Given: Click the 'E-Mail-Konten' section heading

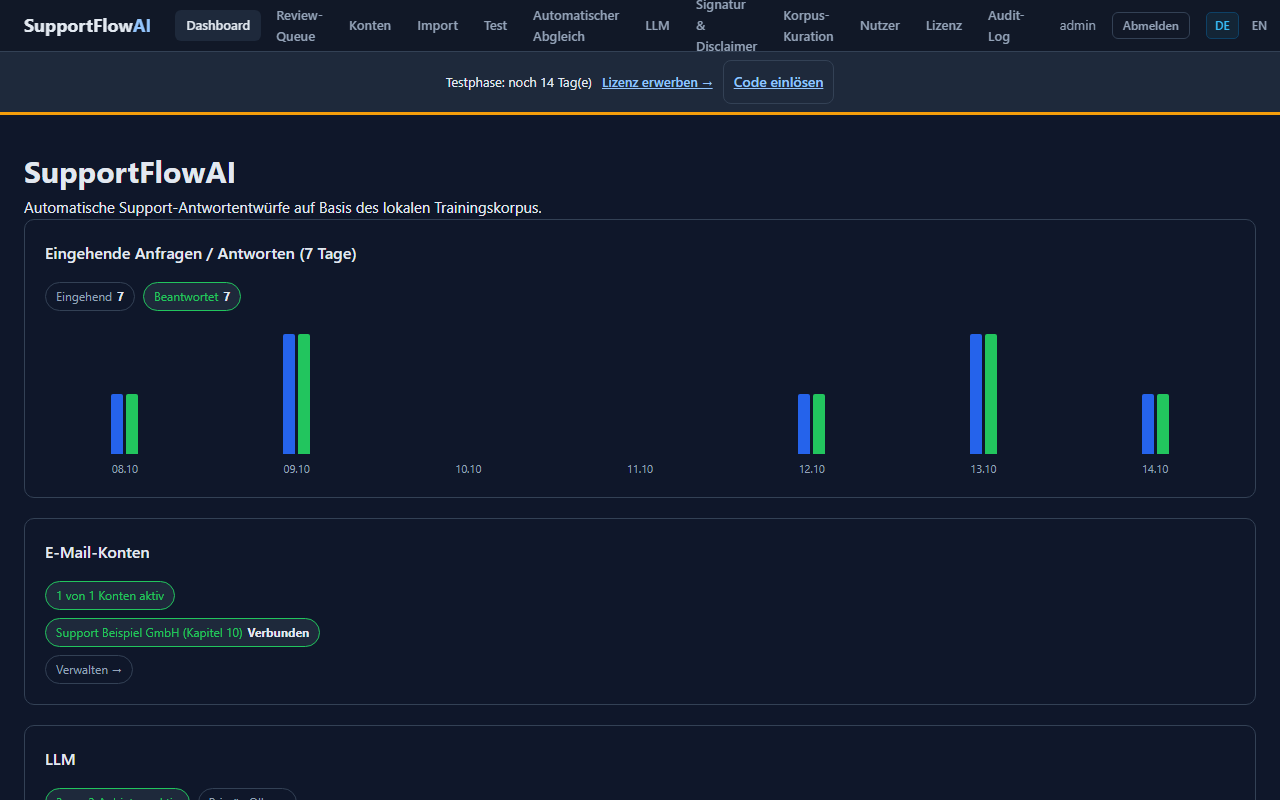Looking at the screenshot, I should [x=97, y=553].
